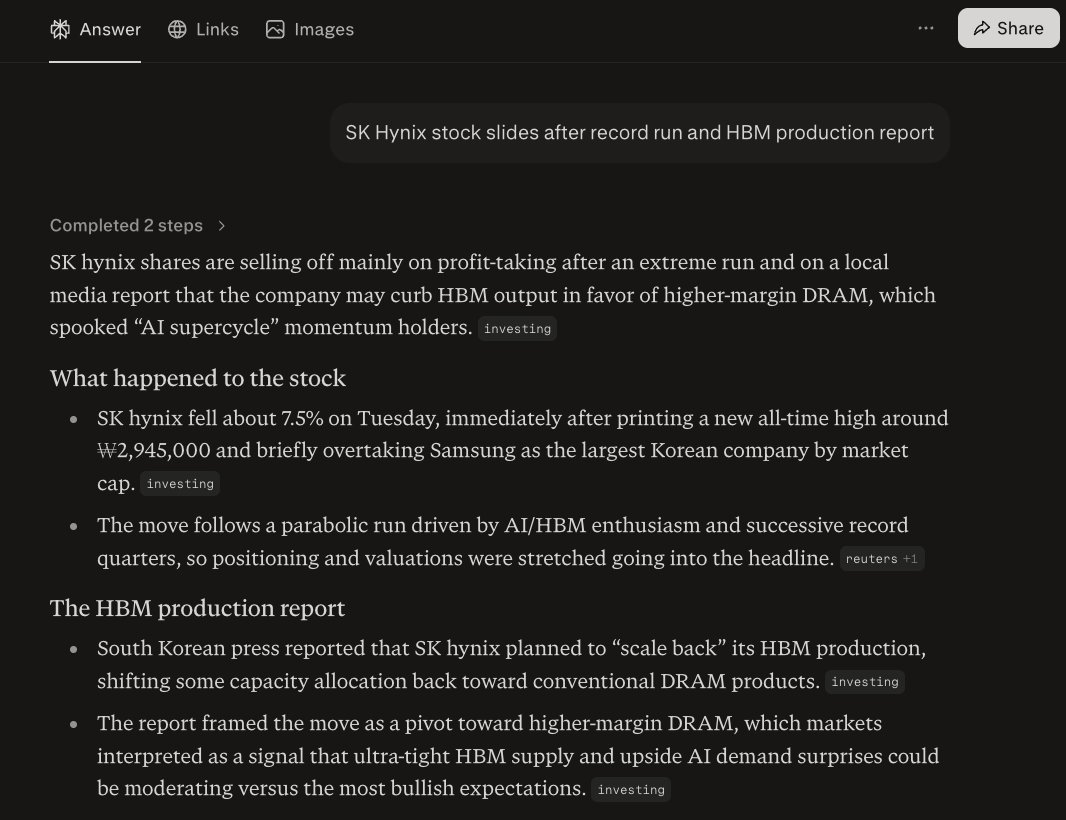Open the three-dot more options menu

pos(925,28)
